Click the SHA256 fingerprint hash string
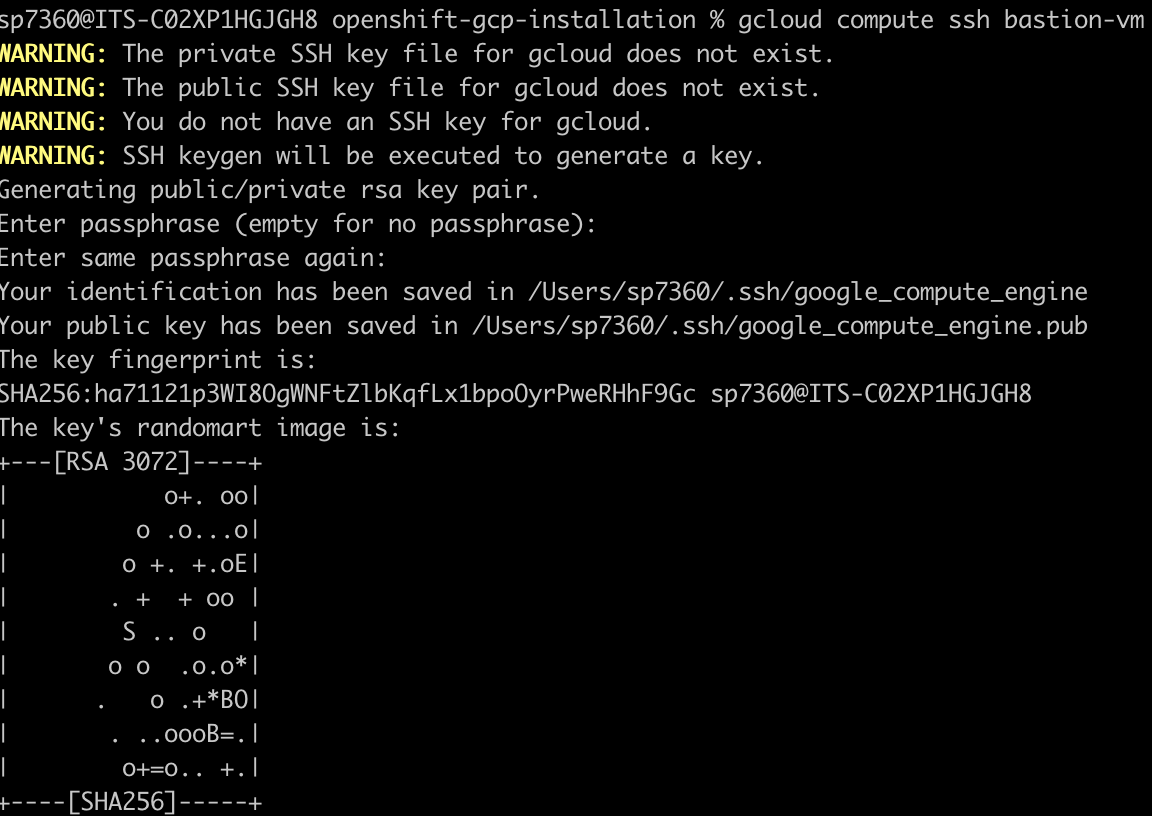 click(x=348, y=394)
